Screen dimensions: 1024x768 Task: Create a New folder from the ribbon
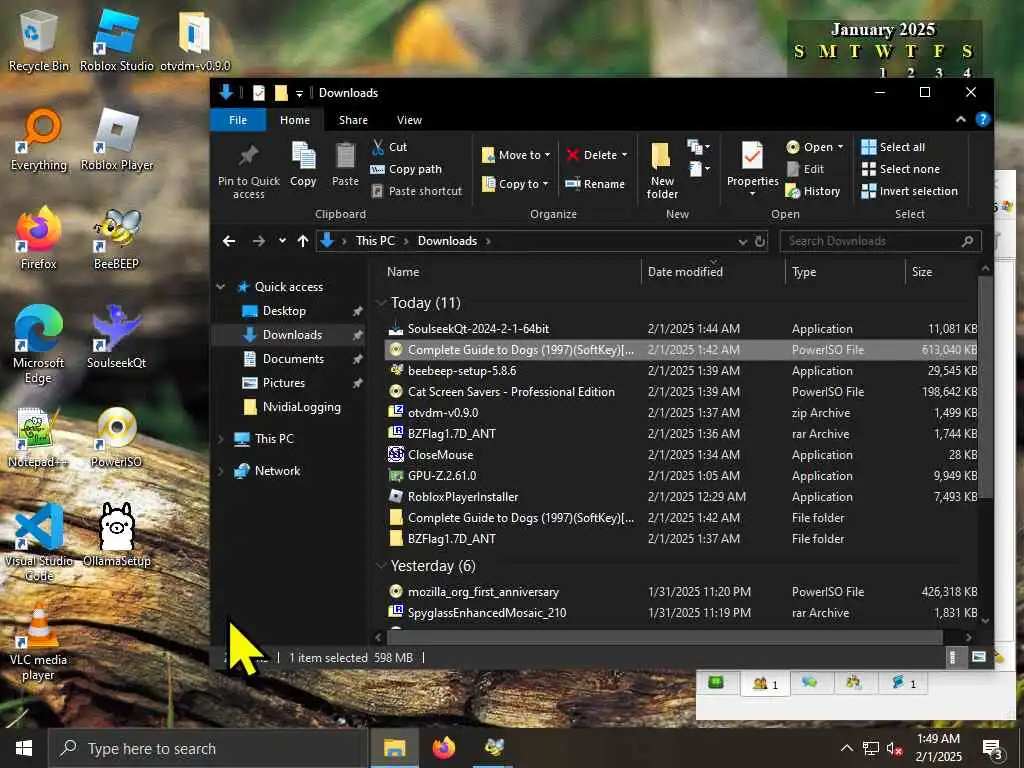click(662, 170)
